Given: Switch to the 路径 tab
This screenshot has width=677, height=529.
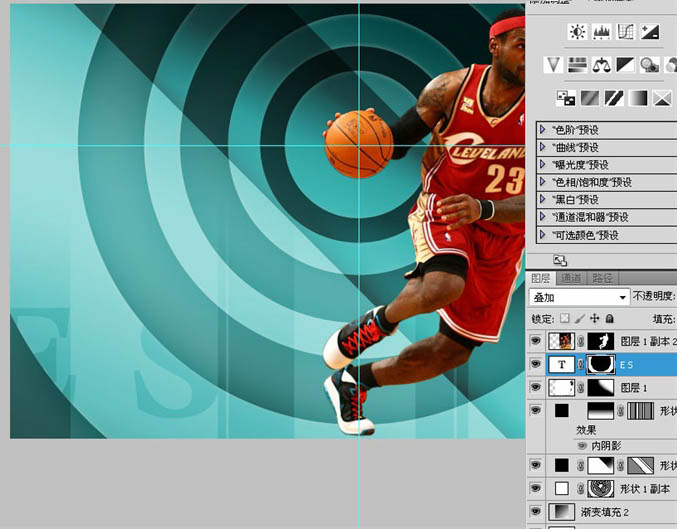Looking at the screenshot, I should (602, 278).
